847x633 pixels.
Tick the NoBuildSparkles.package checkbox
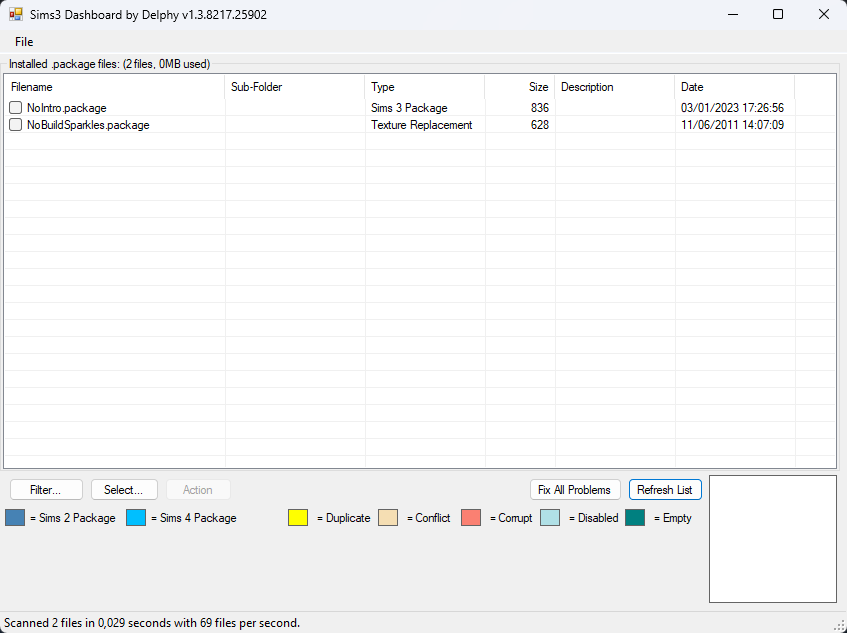tap(16, 125)
